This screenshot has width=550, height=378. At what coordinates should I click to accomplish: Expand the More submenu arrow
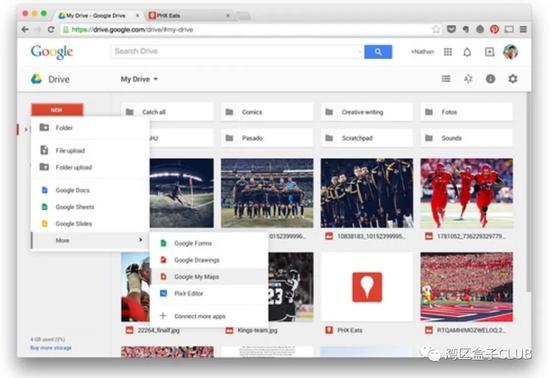[x=141, y=240]
